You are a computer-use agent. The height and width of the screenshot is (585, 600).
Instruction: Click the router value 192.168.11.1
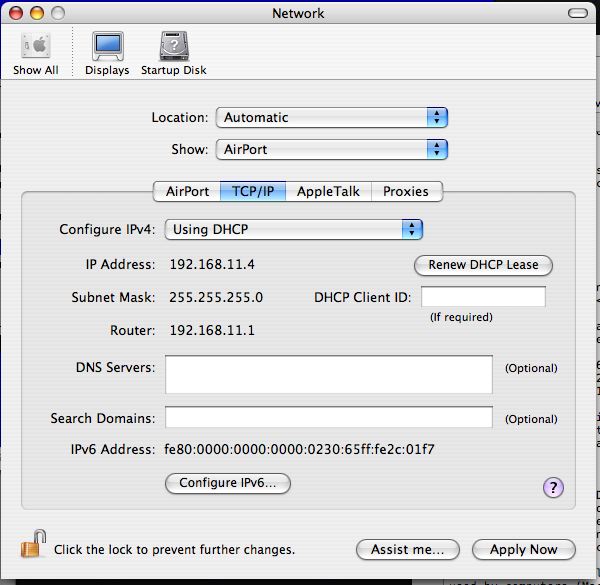click(x=212, y=330)
